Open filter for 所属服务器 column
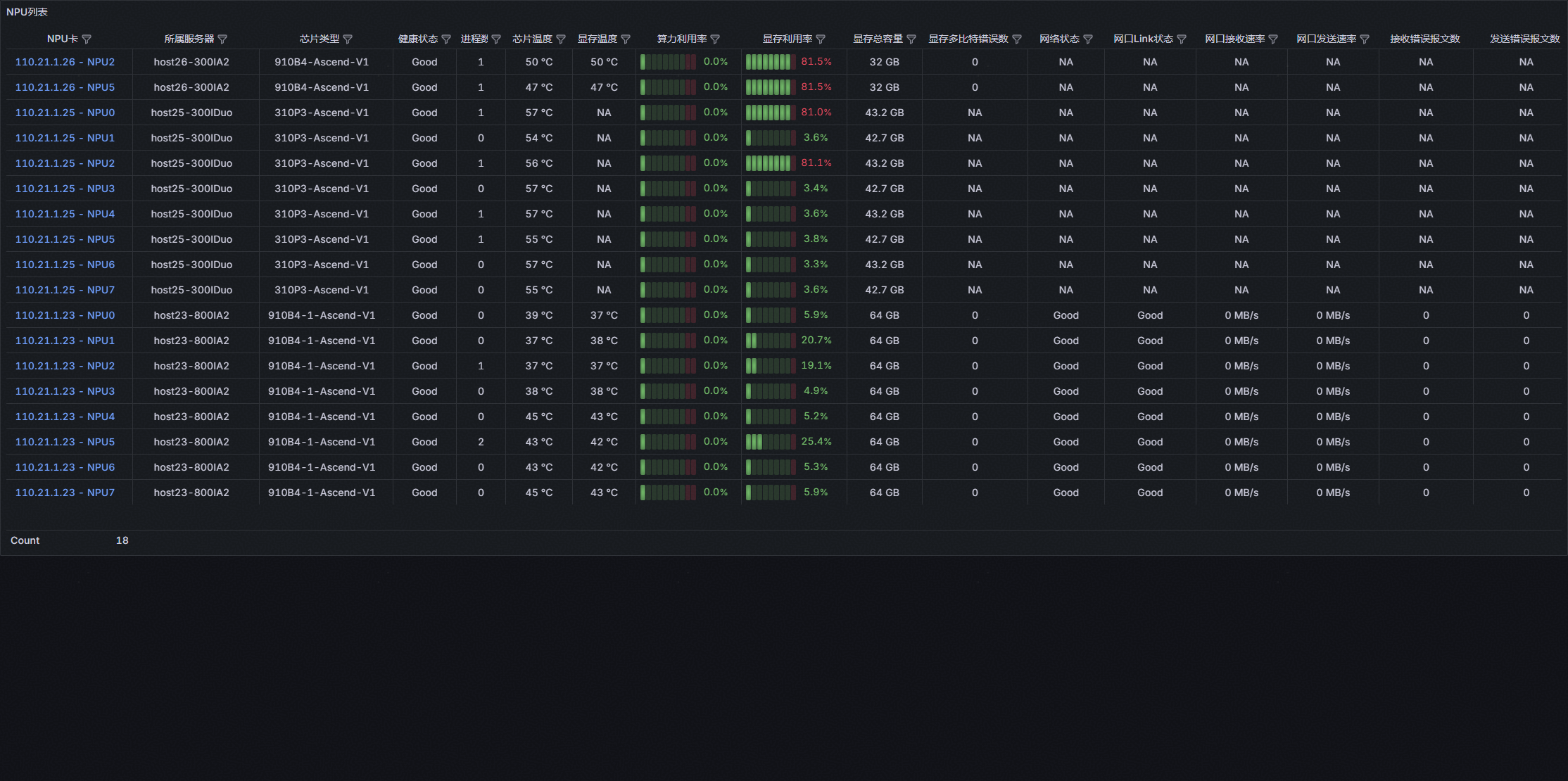Image resolution: width=1568 pixels, height=781 pixels. [222, 39]
